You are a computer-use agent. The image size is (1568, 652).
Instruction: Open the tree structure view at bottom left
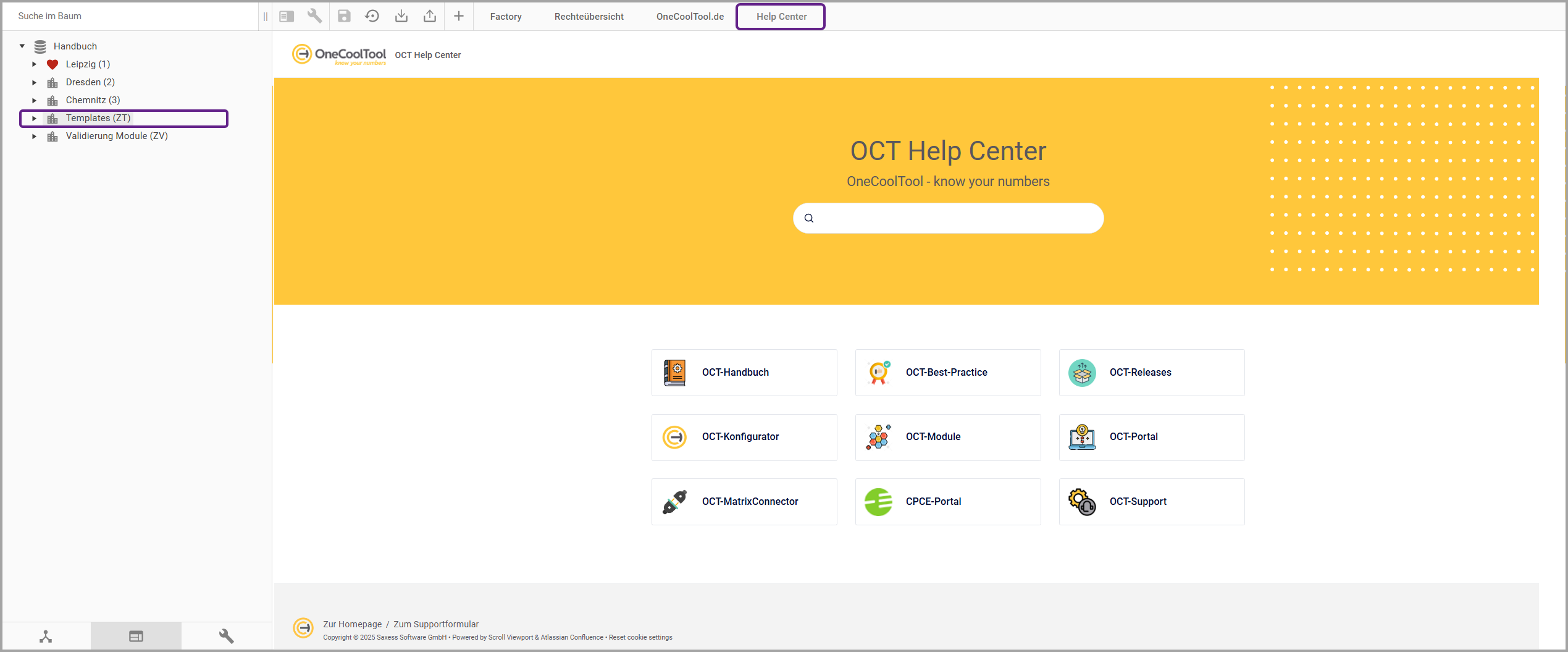click(46, 637)
